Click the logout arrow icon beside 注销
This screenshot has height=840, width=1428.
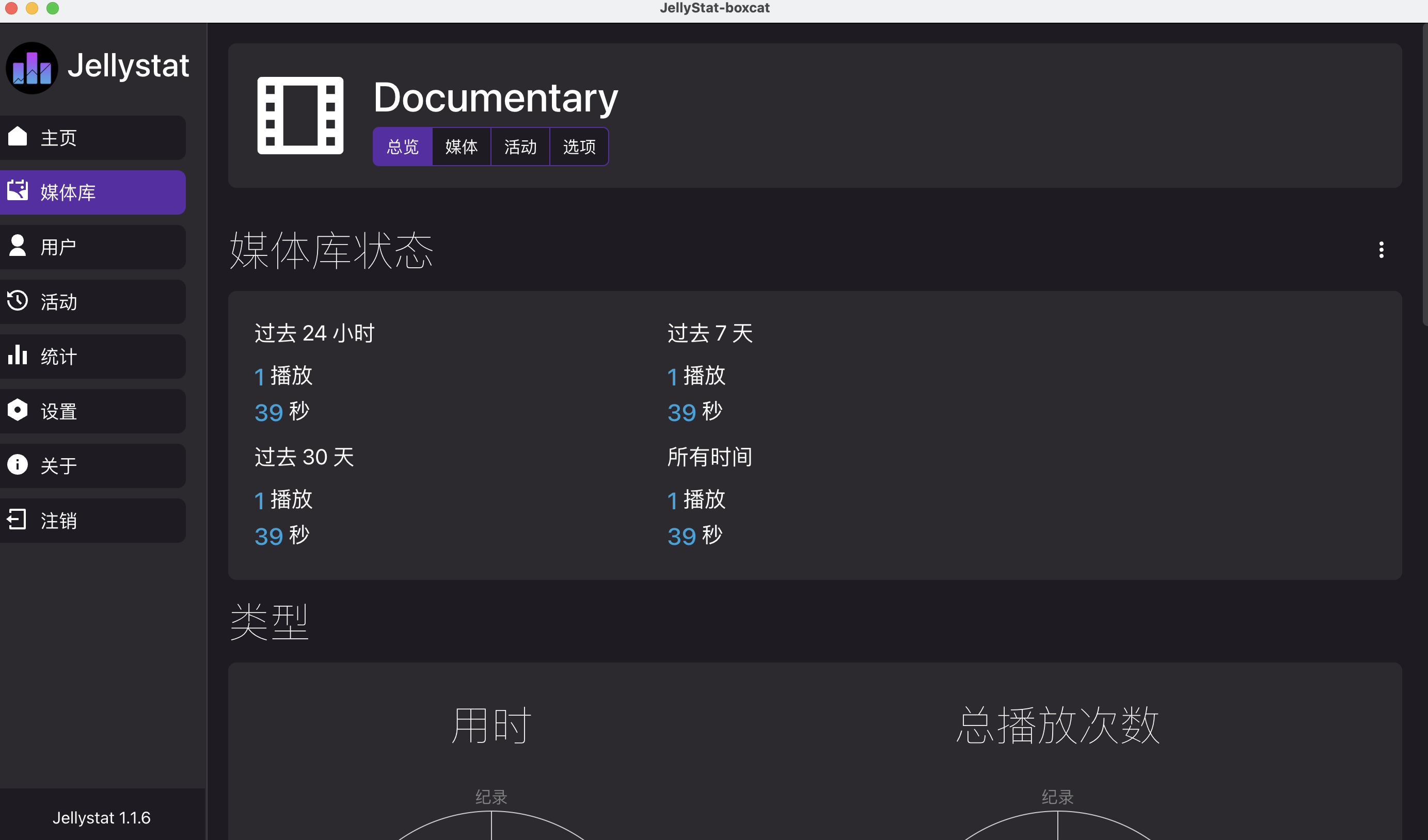pyautogui.click(x=18, y=520)
